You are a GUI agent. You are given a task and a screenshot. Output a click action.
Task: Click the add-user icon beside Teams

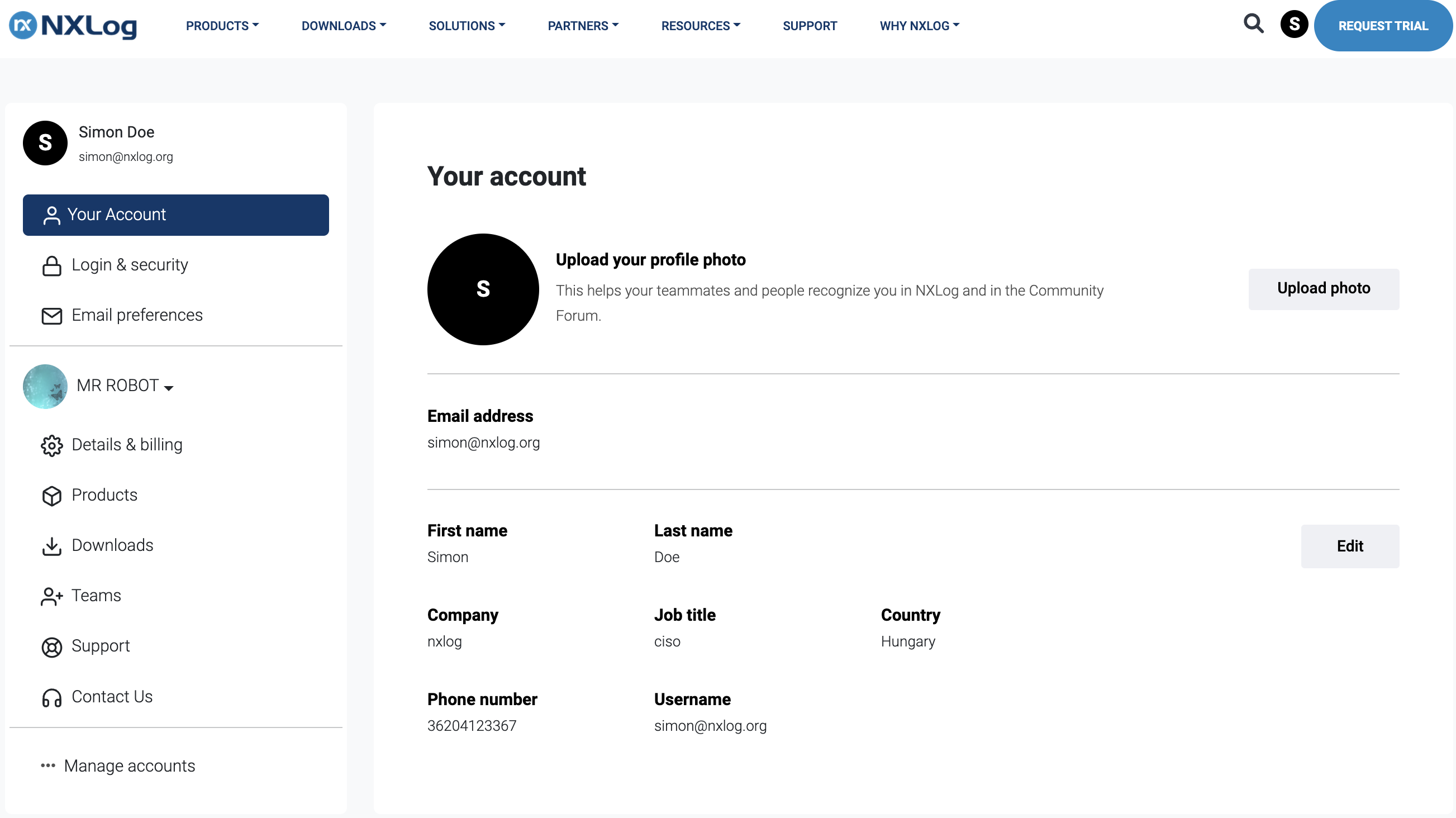coord(51,596)
